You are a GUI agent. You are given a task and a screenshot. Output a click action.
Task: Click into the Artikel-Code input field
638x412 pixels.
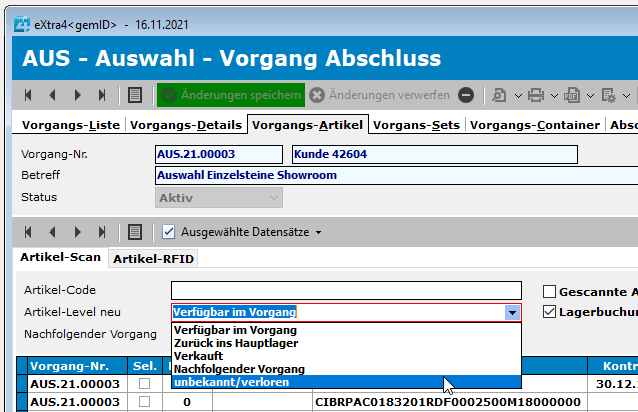[x=346, y=290]
